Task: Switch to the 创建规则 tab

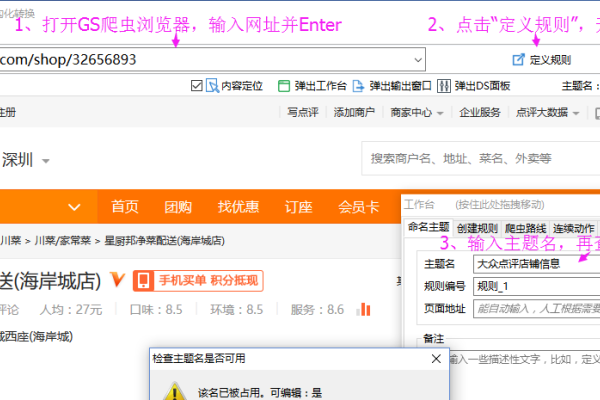Action: [x=477, y=229]
